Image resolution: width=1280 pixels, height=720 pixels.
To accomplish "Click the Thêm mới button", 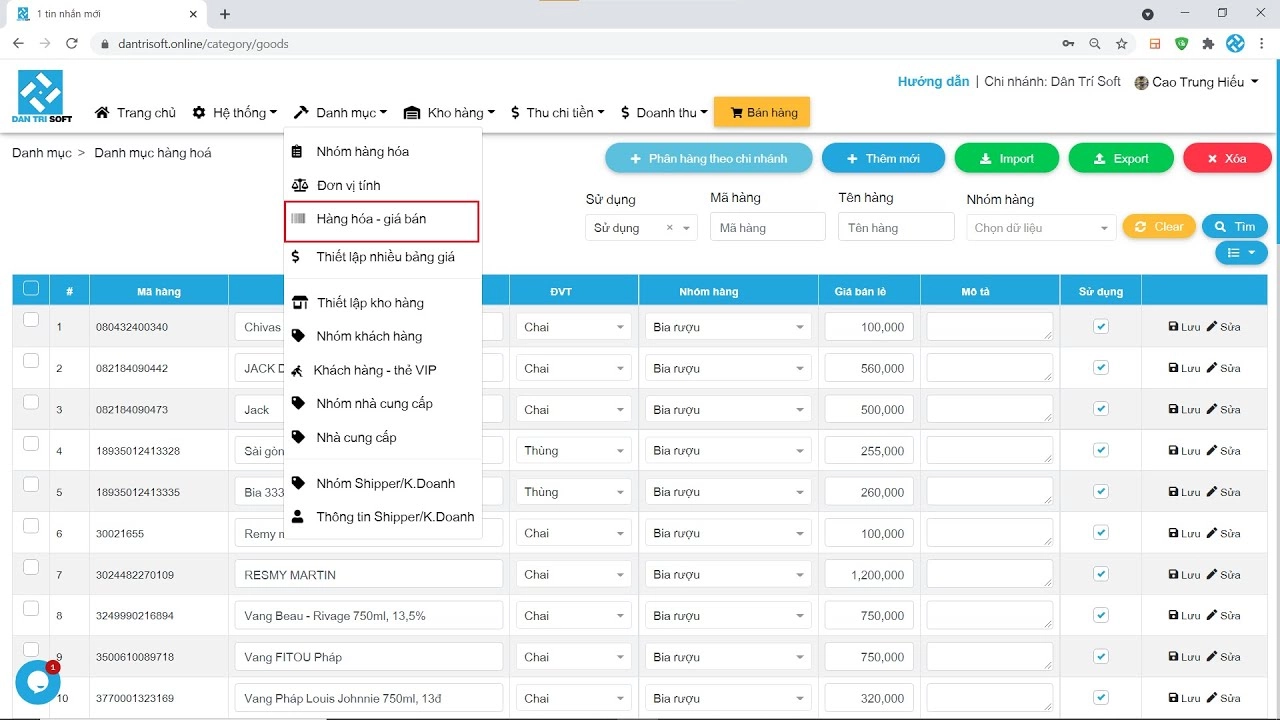I will click(883, 159).
